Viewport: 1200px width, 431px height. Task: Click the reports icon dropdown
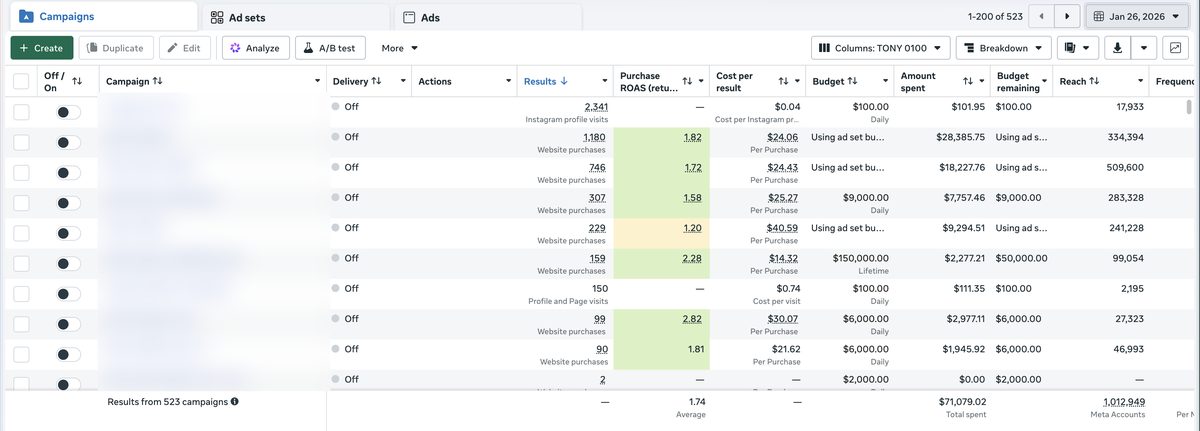click(x=1077, y=48)
